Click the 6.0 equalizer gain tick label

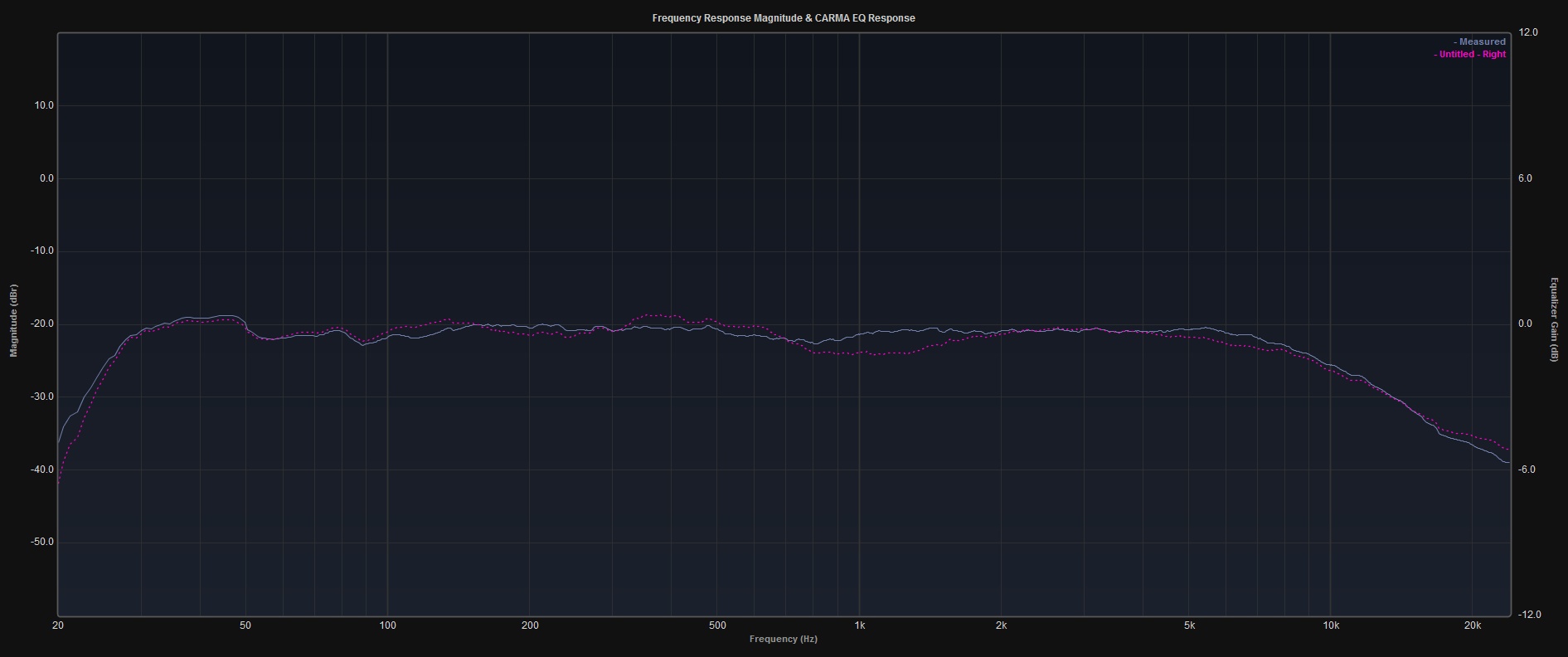pos(1525,178)
